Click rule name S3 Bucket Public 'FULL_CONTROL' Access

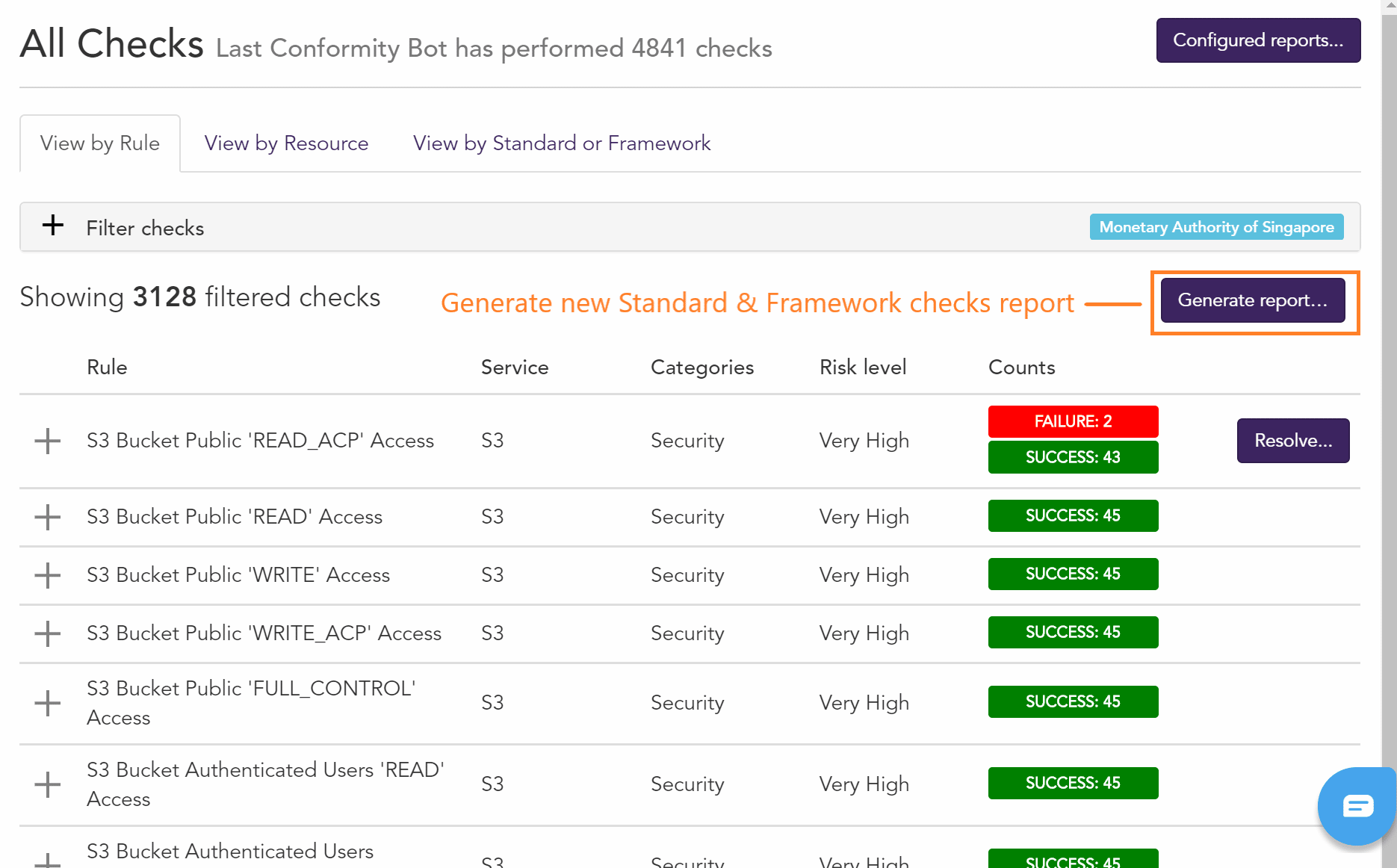[x=251, y=703]
